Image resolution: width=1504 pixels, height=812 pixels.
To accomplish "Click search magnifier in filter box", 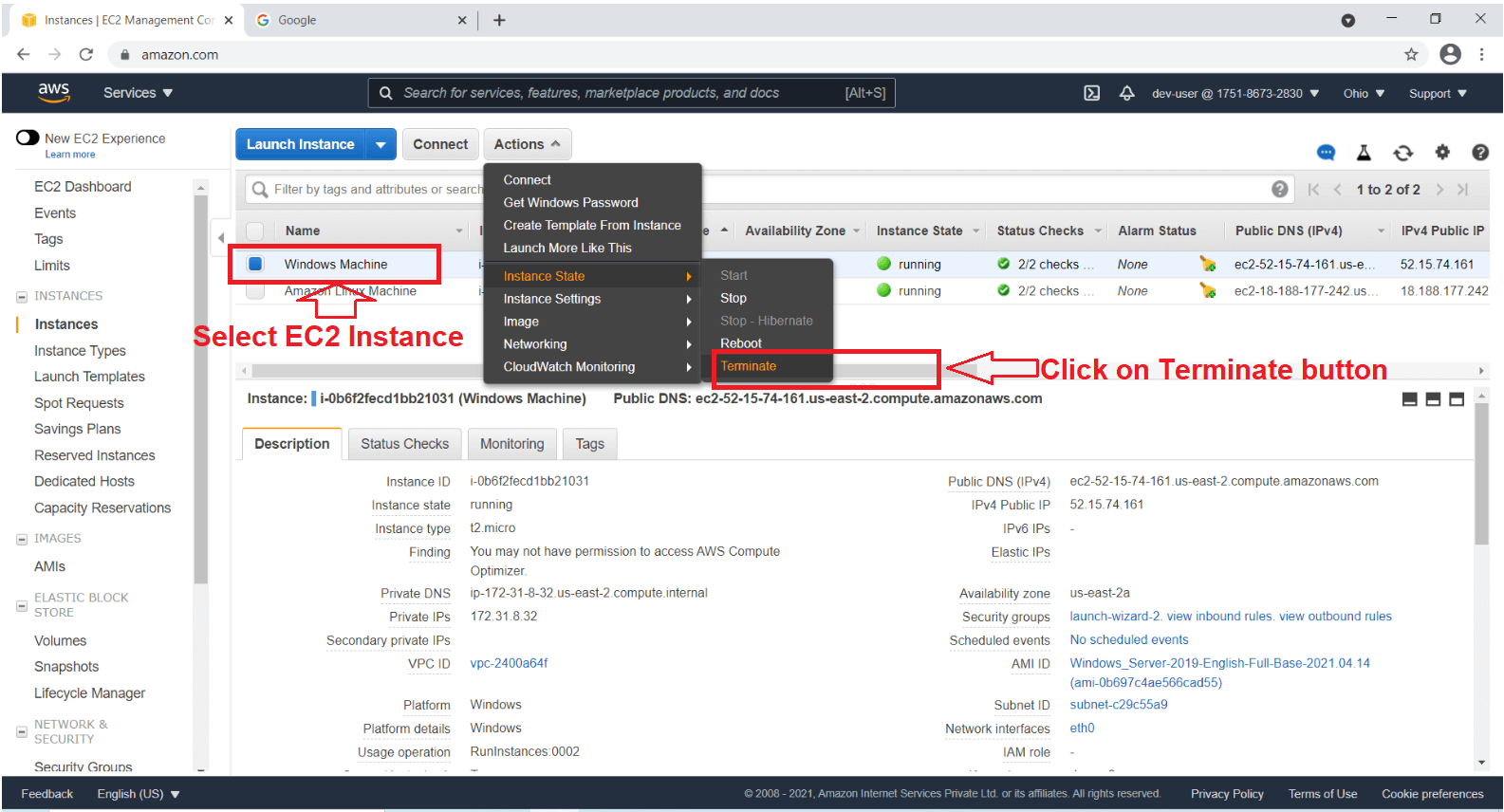I will 260,190.
